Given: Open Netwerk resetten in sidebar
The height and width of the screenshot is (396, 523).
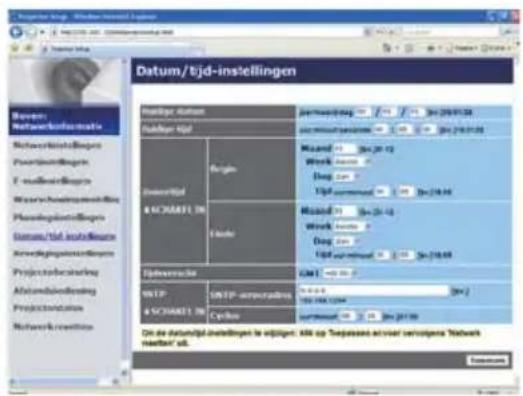Looking at the screenshot, I should (53, 326).
